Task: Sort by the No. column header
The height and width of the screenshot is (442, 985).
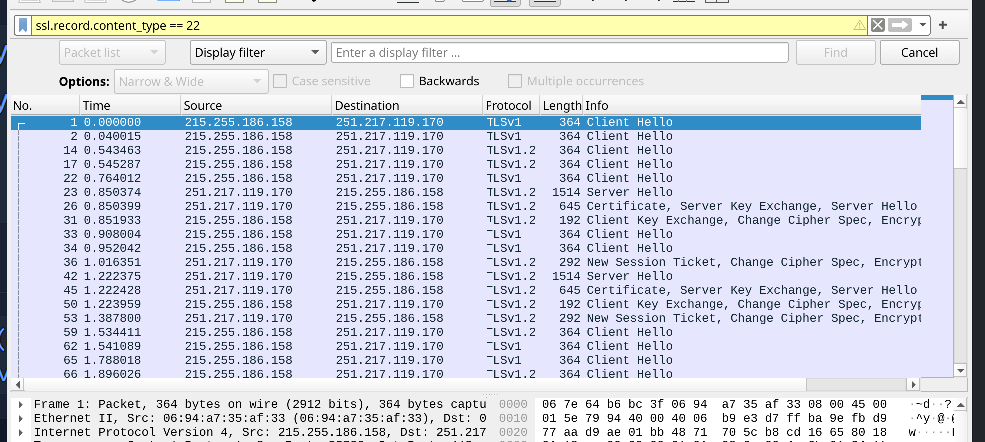Action: coord(45,105)
